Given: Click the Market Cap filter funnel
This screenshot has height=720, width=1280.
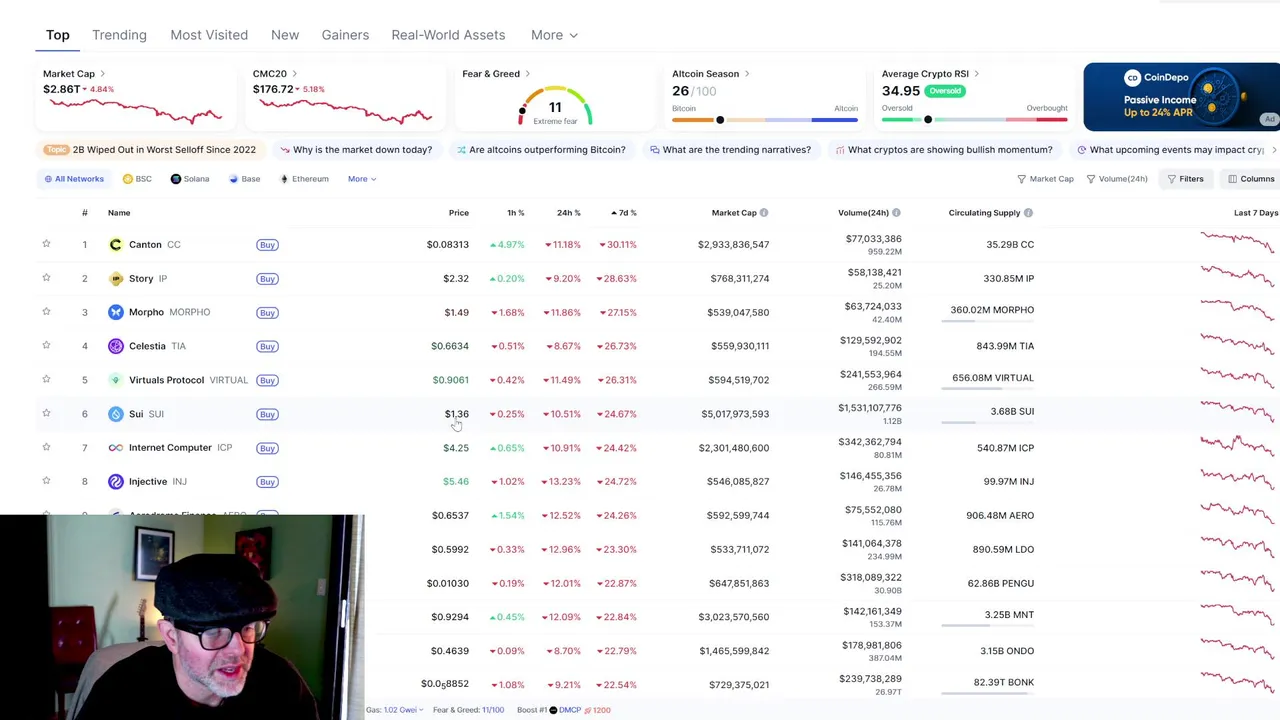Looking at the screenshot, I should coord(1045,179).
